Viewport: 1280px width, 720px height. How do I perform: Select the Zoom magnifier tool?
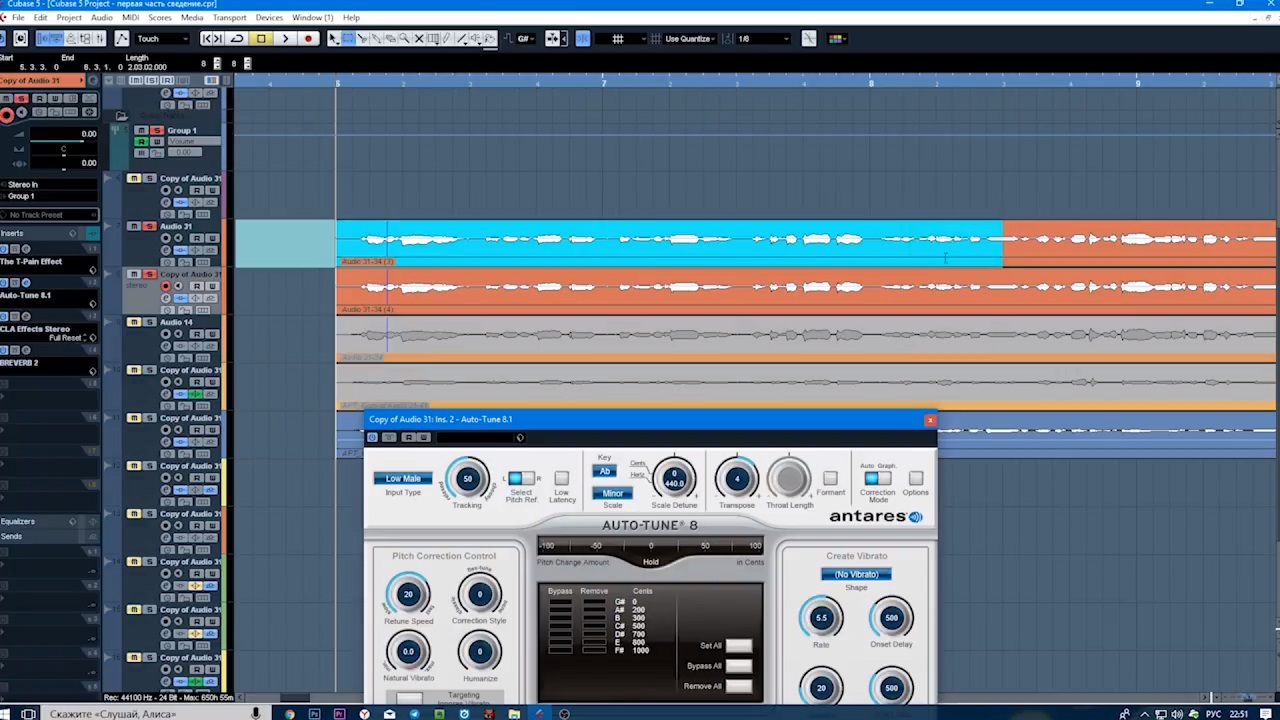point(404,39)
